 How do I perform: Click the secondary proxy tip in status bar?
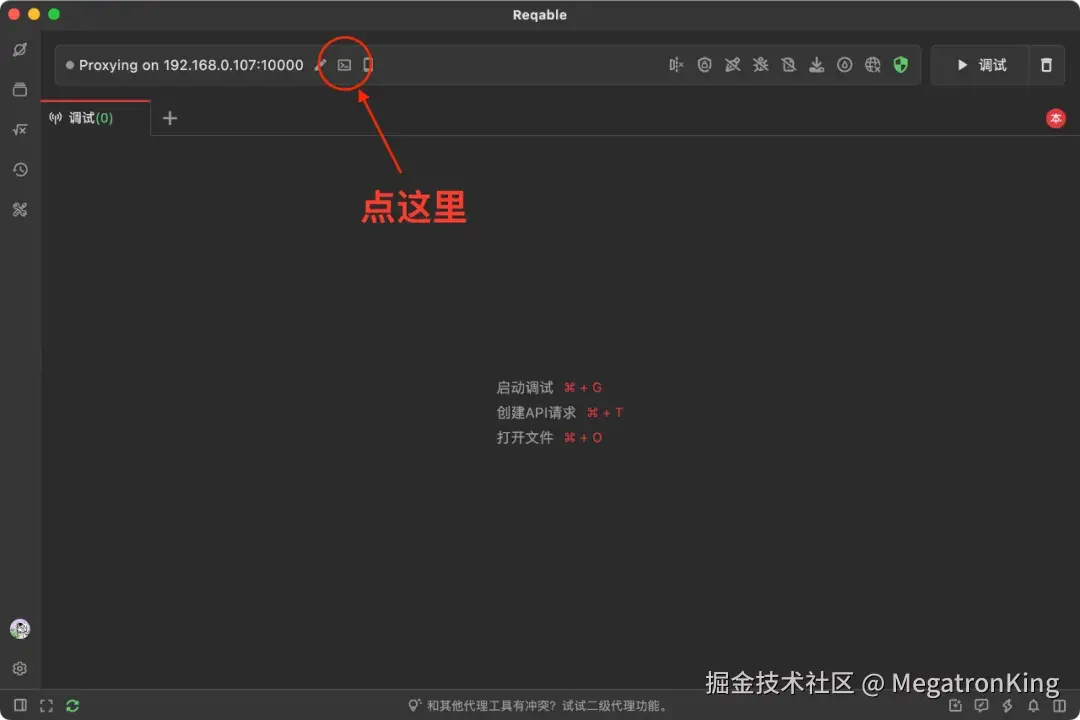pos(539,706)
